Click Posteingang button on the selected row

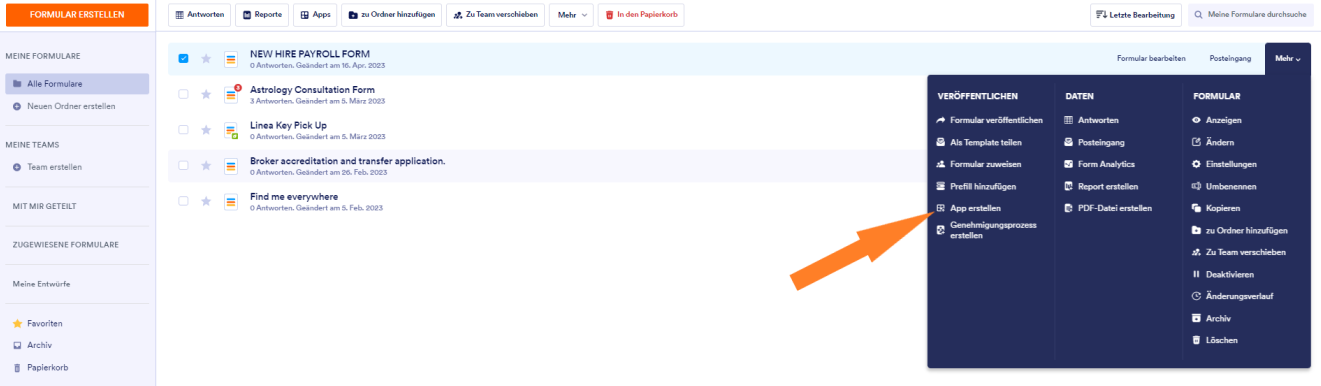1230,59
